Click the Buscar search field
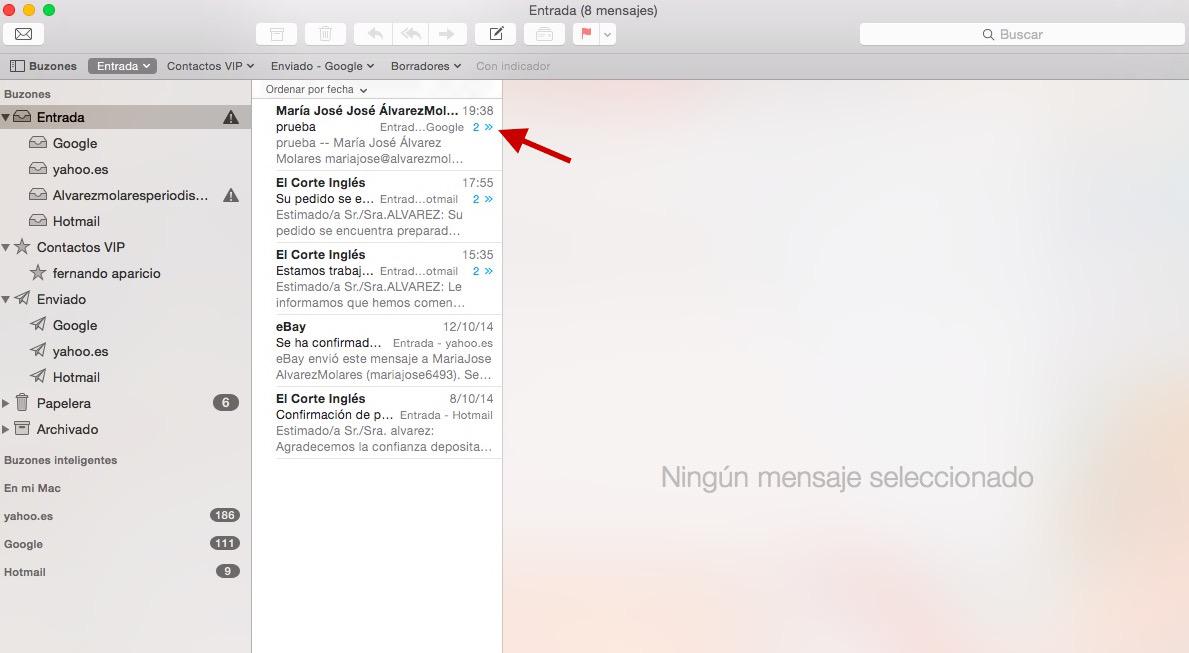The image size is (1189, 653). pyautogui.click(x=1020, y=34)
